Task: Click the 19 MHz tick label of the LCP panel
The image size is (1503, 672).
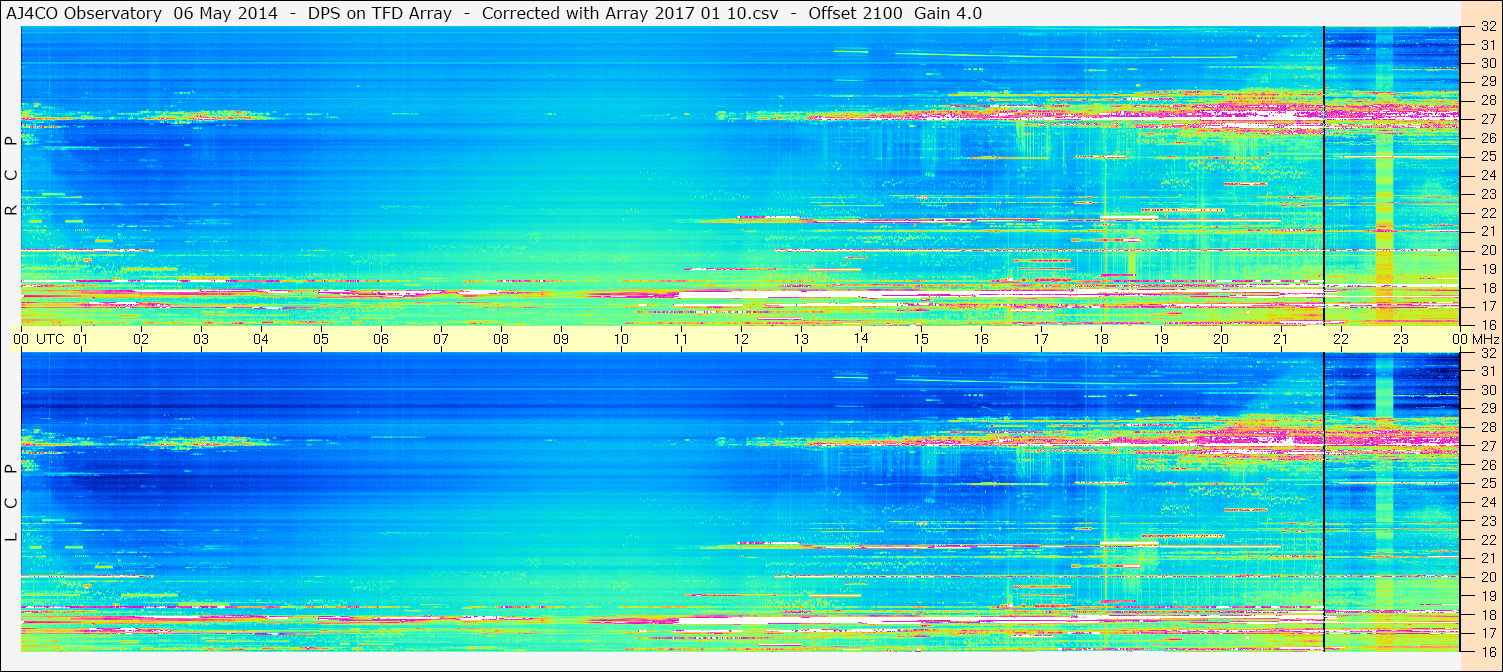Action: coord(1488,596)
